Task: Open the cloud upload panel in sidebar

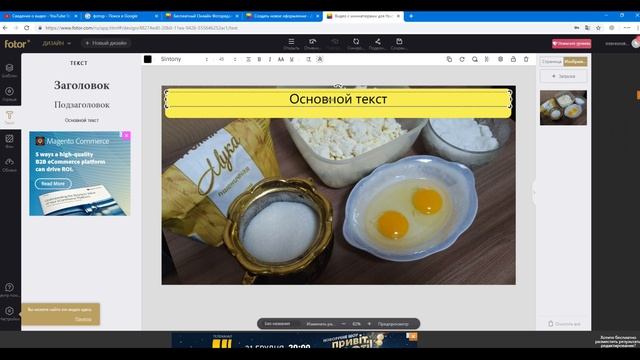Action: coord(9,162)
